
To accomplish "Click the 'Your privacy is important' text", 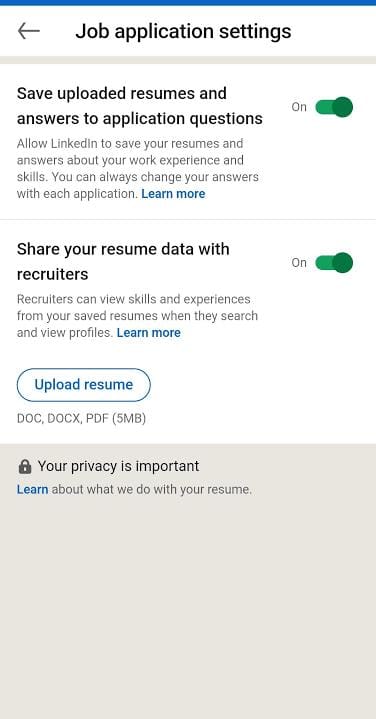I will pyautogui.click(x=118, y=466).
